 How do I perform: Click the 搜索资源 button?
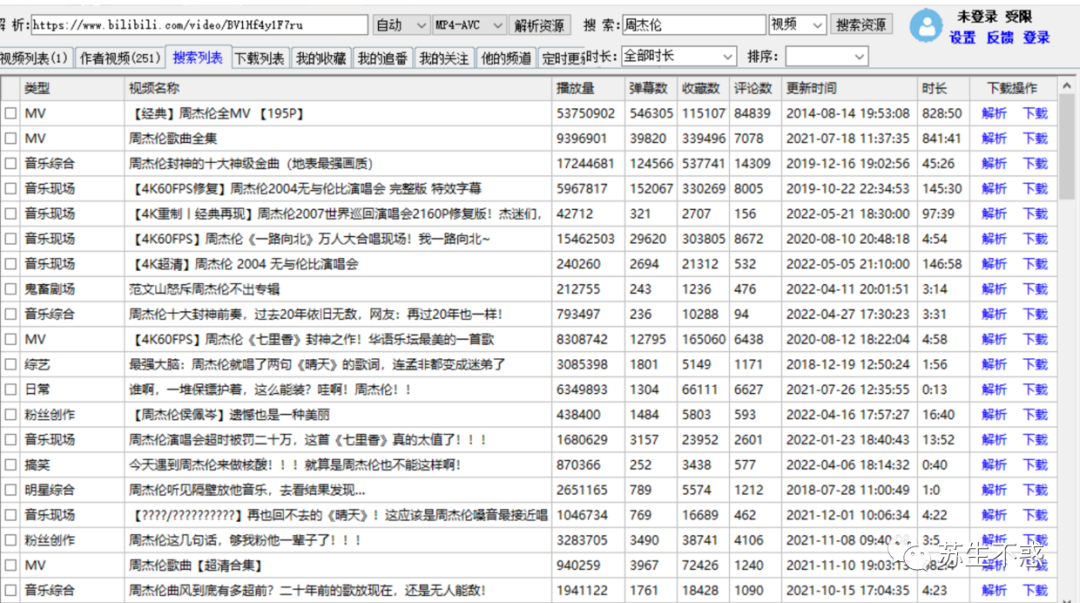pyautogui.click(x=861, y=25)
